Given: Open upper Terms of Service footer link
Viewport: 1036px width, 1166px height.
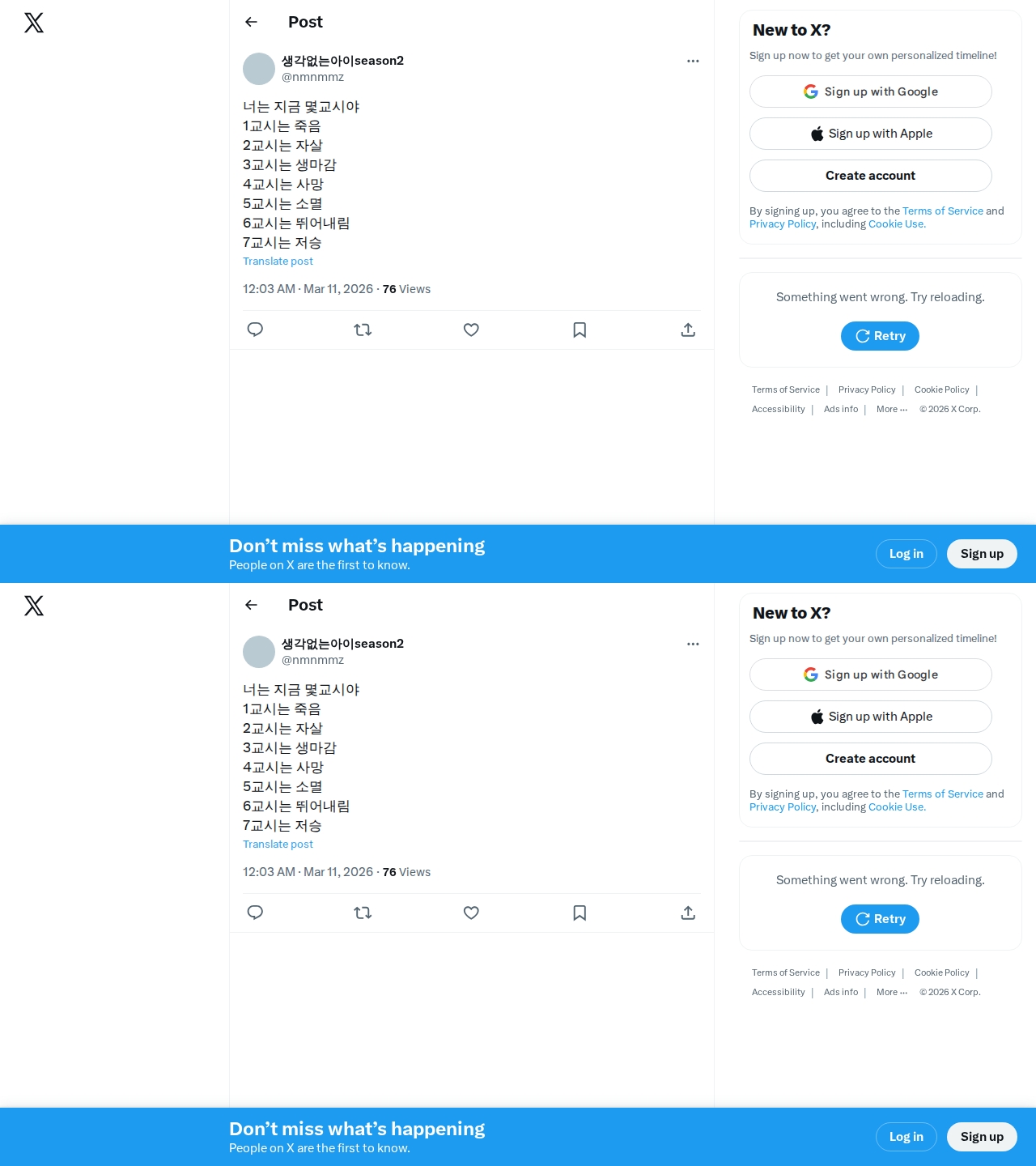Looking at the screenshot, I should (785, 389).
